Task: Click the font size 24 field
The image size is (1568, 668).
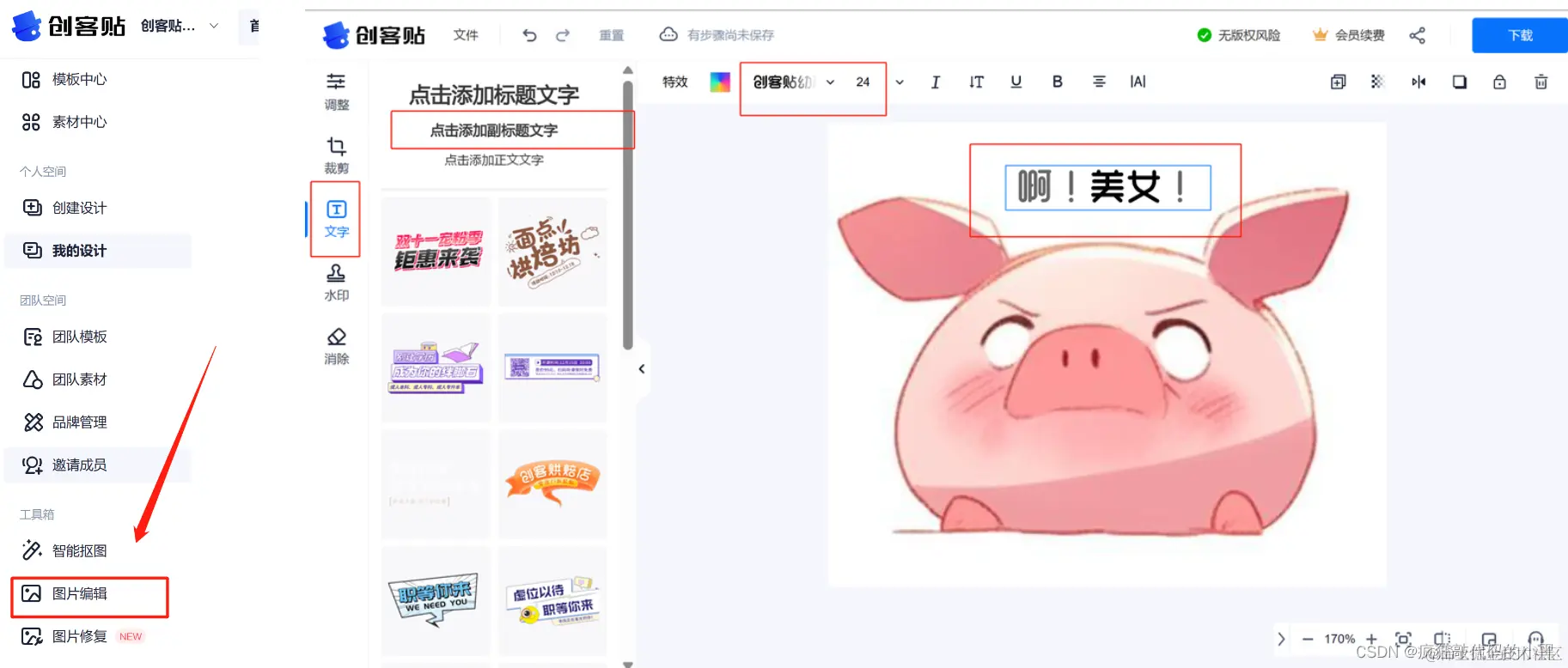Action: coord(863,82)
